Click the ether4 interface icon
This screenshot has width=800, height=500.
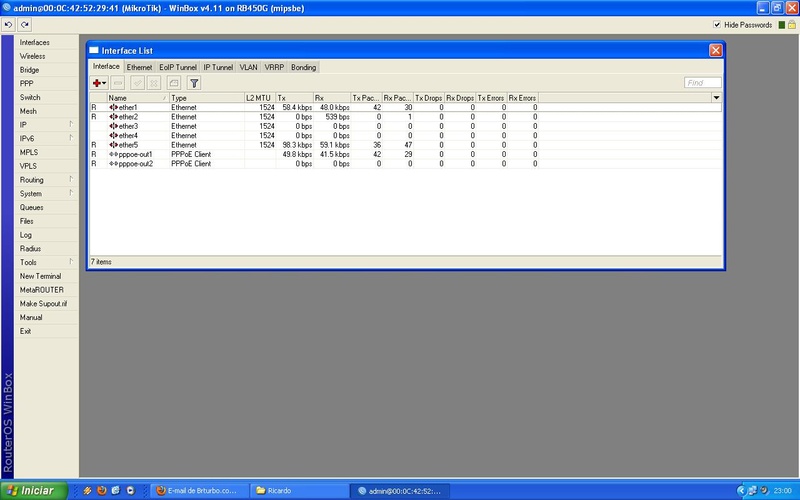pos(113,135)
